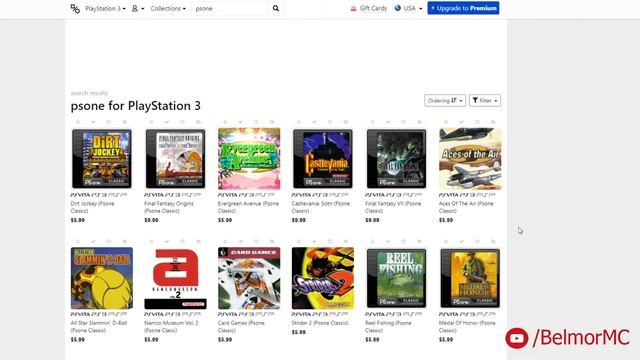Click the PSPrices site logo icon

[75, 9]
